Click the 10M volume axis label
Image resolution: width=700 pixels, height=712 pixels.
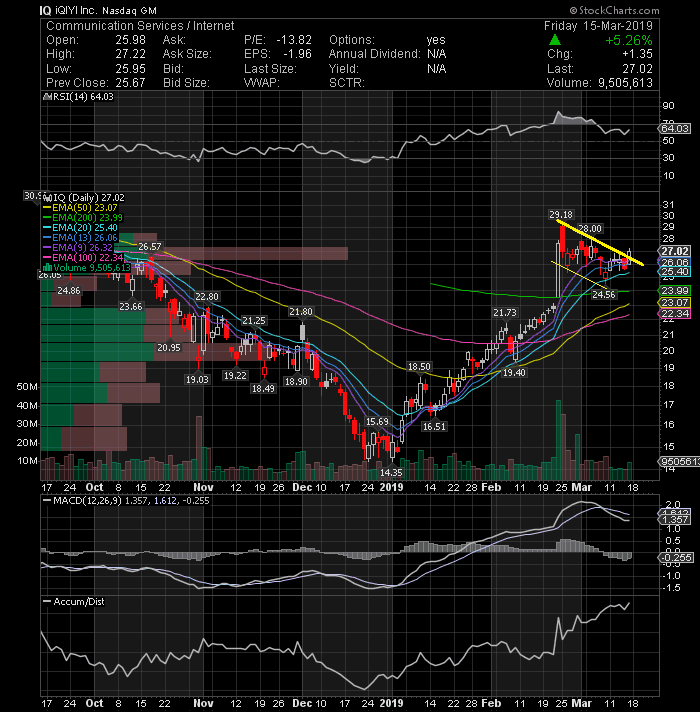pos(27,461)
